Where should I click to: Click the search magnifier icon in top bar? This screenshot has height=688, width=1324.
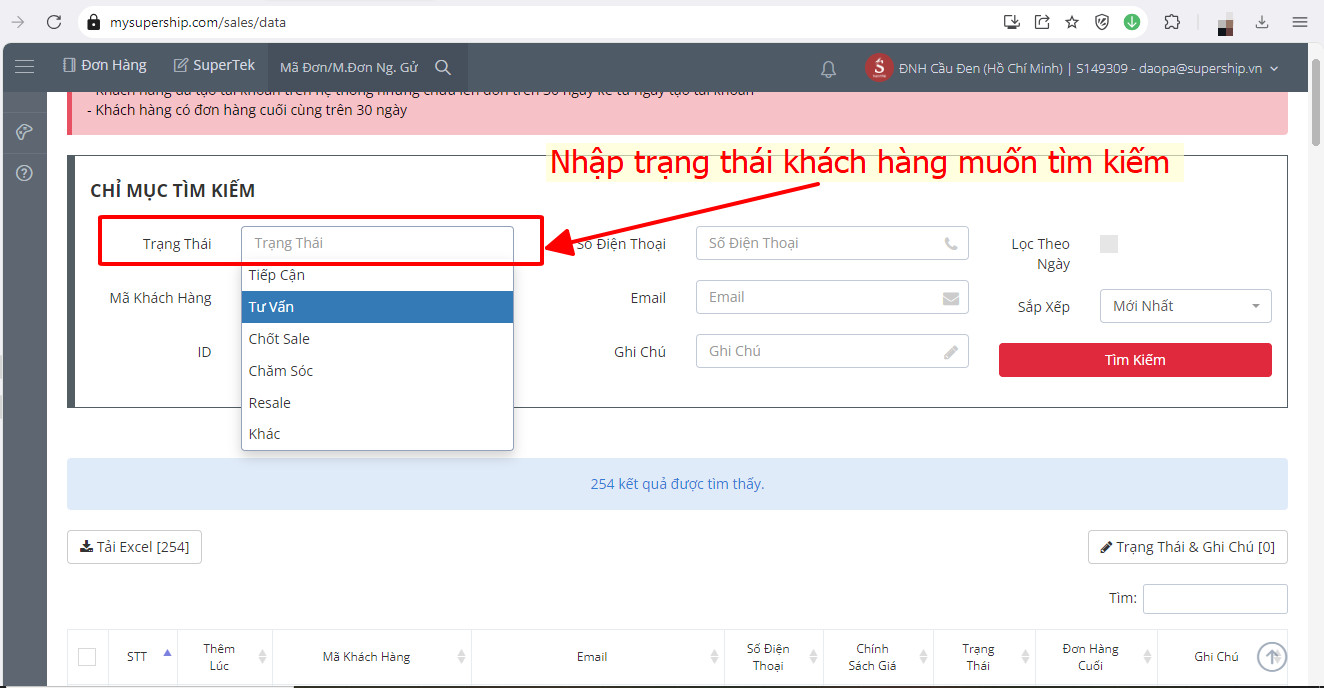point(443,67)
